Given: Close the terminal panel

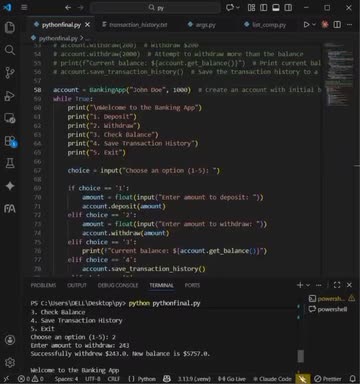Looking at the screenshot, I should coord(349,285).
